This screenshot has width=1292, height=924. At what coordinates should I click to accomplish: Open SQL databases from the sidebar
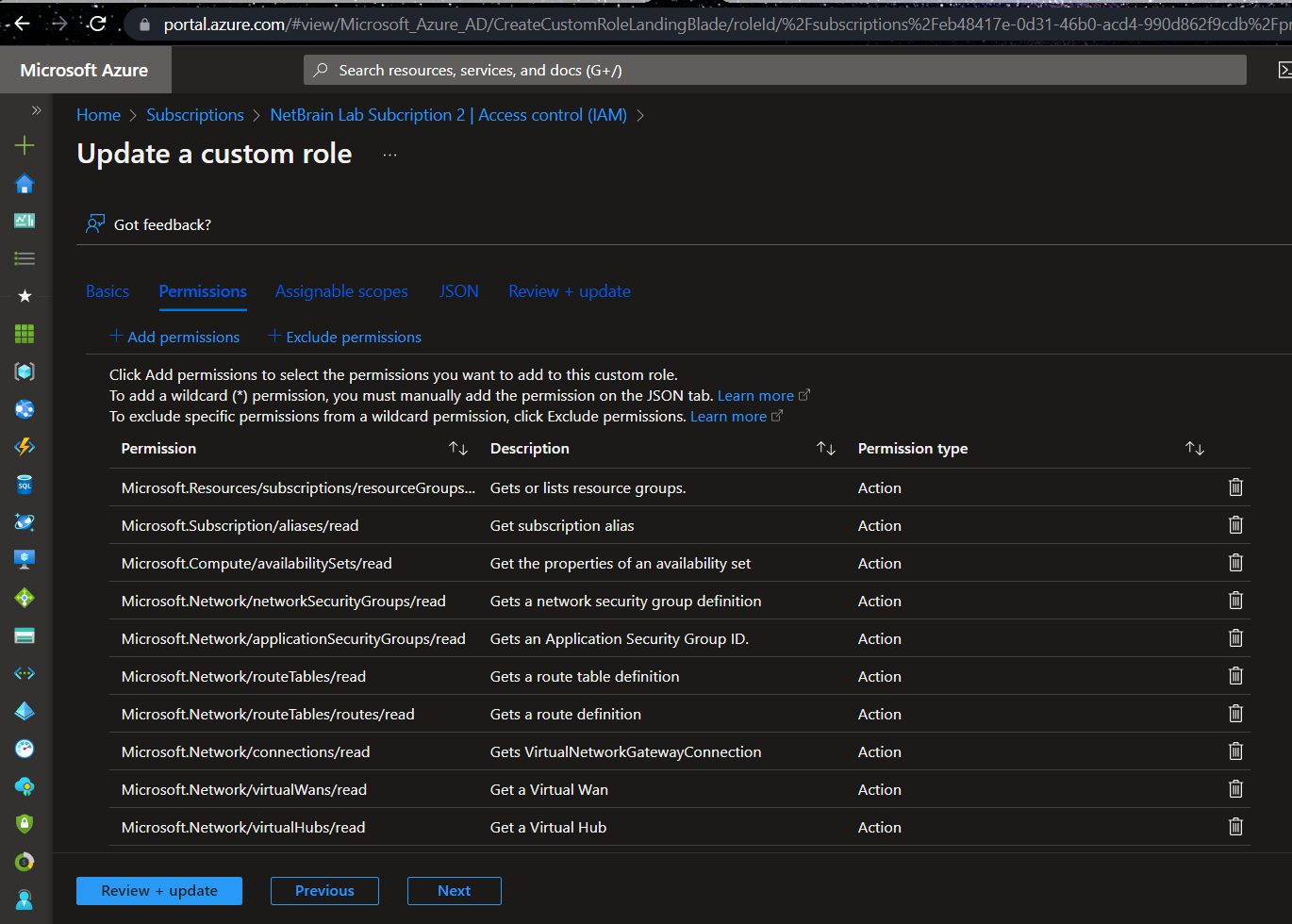click(x=24, y=485)
